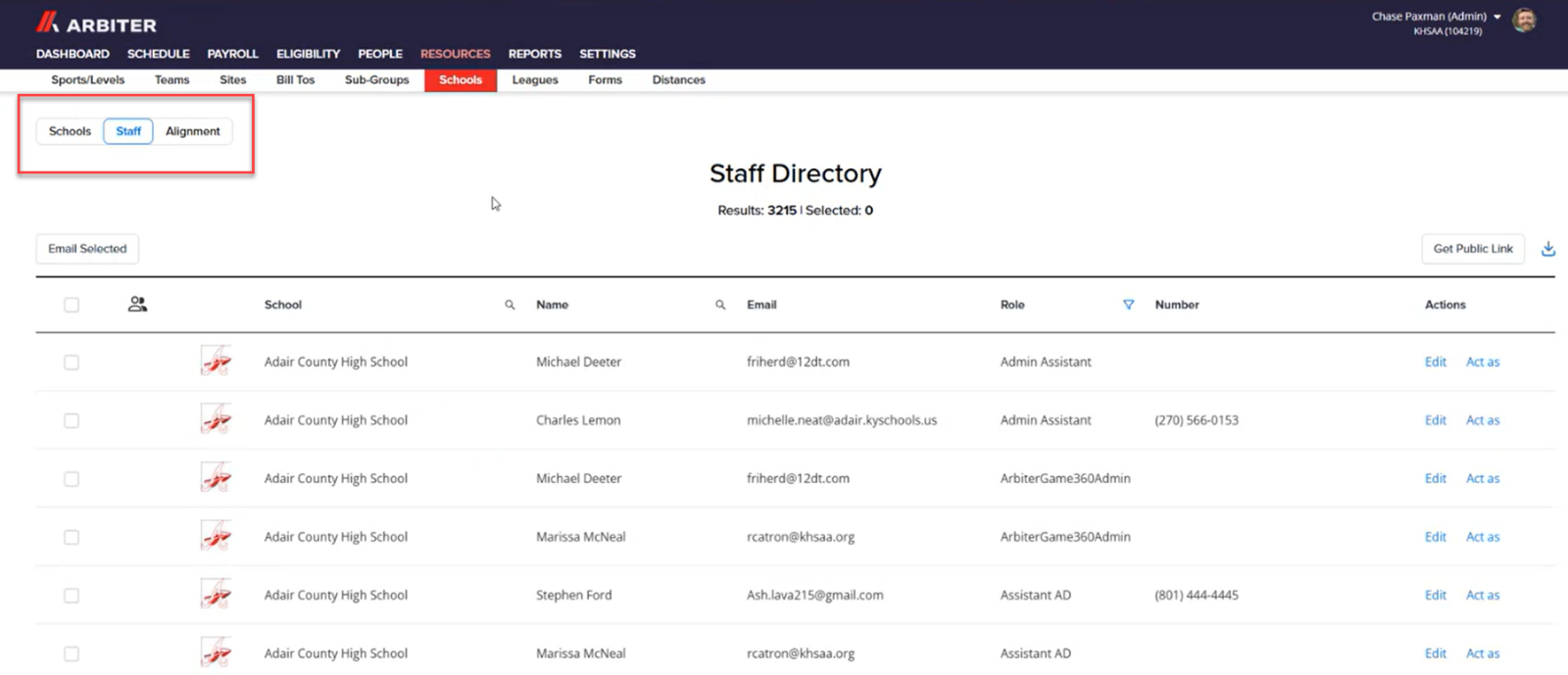Act as Michael Deeter, ArbiterGame360Admin
The height and width of the screenshot is (675, 1568).
(x=1483, y=478)
